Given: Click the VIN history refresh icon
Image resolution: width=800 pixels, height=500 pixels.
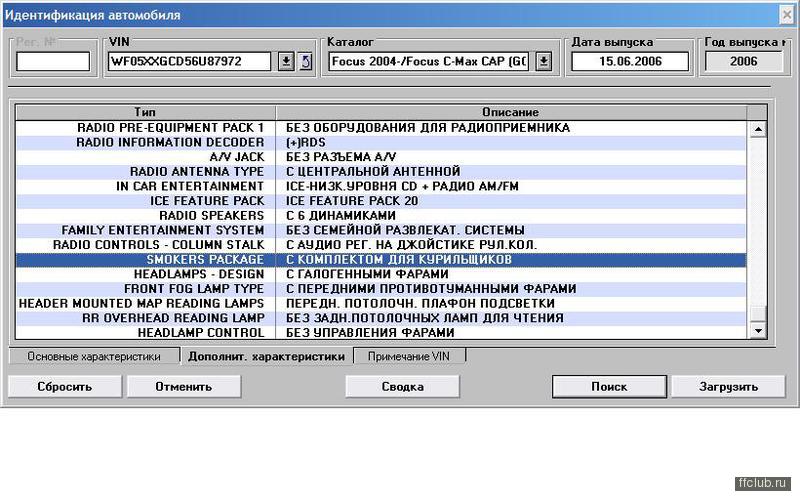Looking at the screenshot, I should pyautogui.click(x=306, y=62).
